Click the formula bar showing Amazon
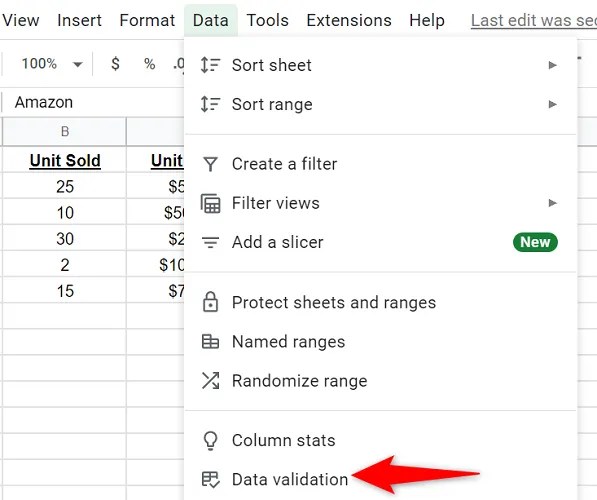The image size is (597, 500). pyautogui.click(x=93, y=102)
